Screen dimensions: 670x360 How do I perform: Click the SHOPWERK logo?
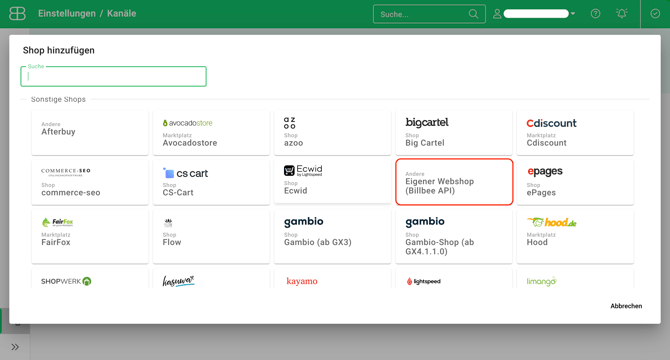coord(66,281)
